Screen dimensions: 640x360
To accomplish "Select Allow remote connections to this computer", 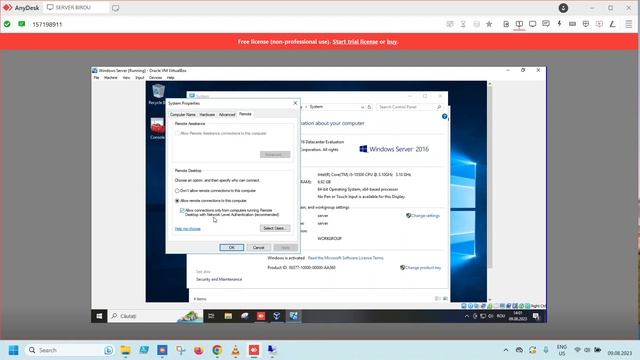I will point(177,201).
